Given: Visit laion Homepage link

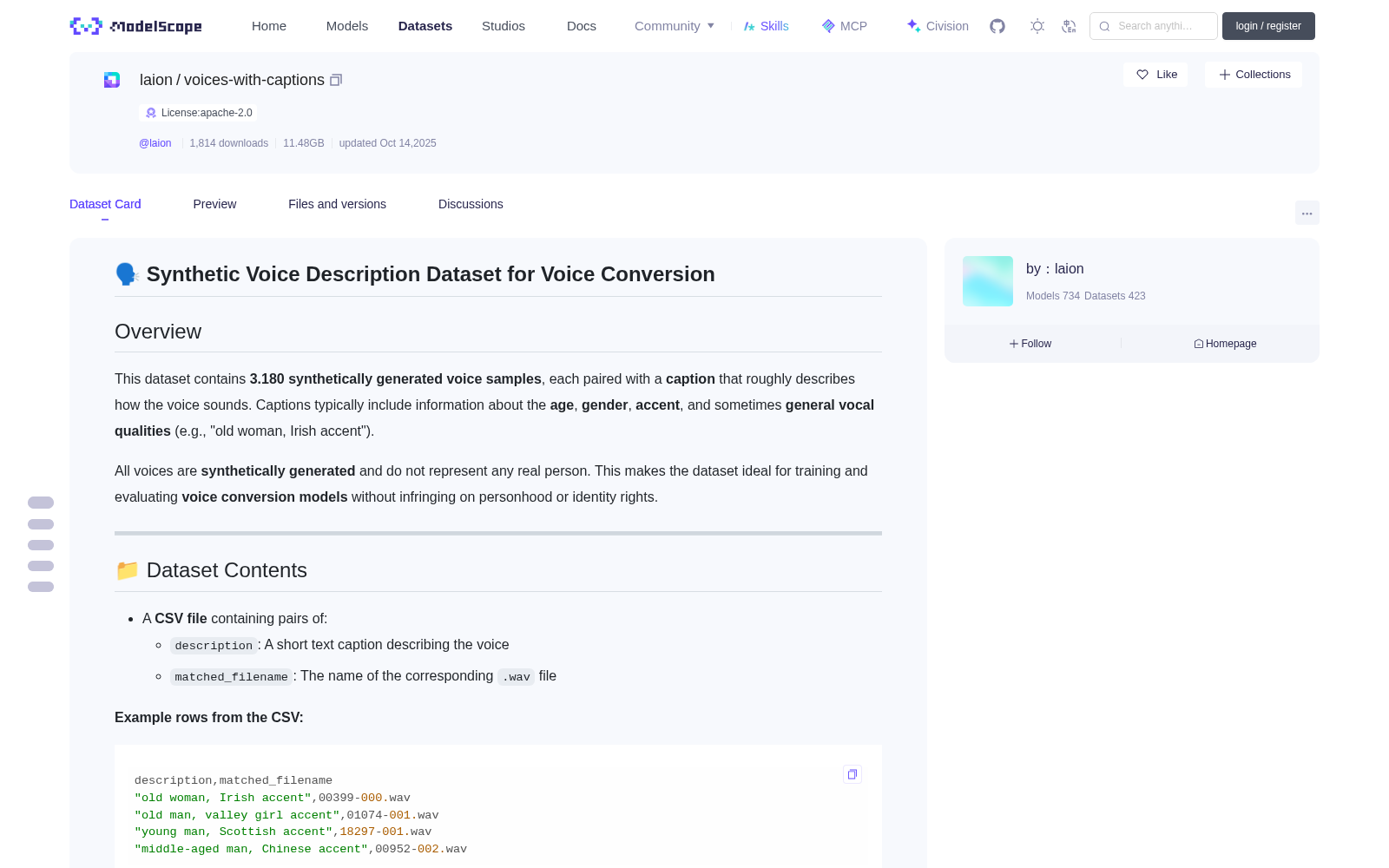Looking at the screenshot, I should (1225, 344).
